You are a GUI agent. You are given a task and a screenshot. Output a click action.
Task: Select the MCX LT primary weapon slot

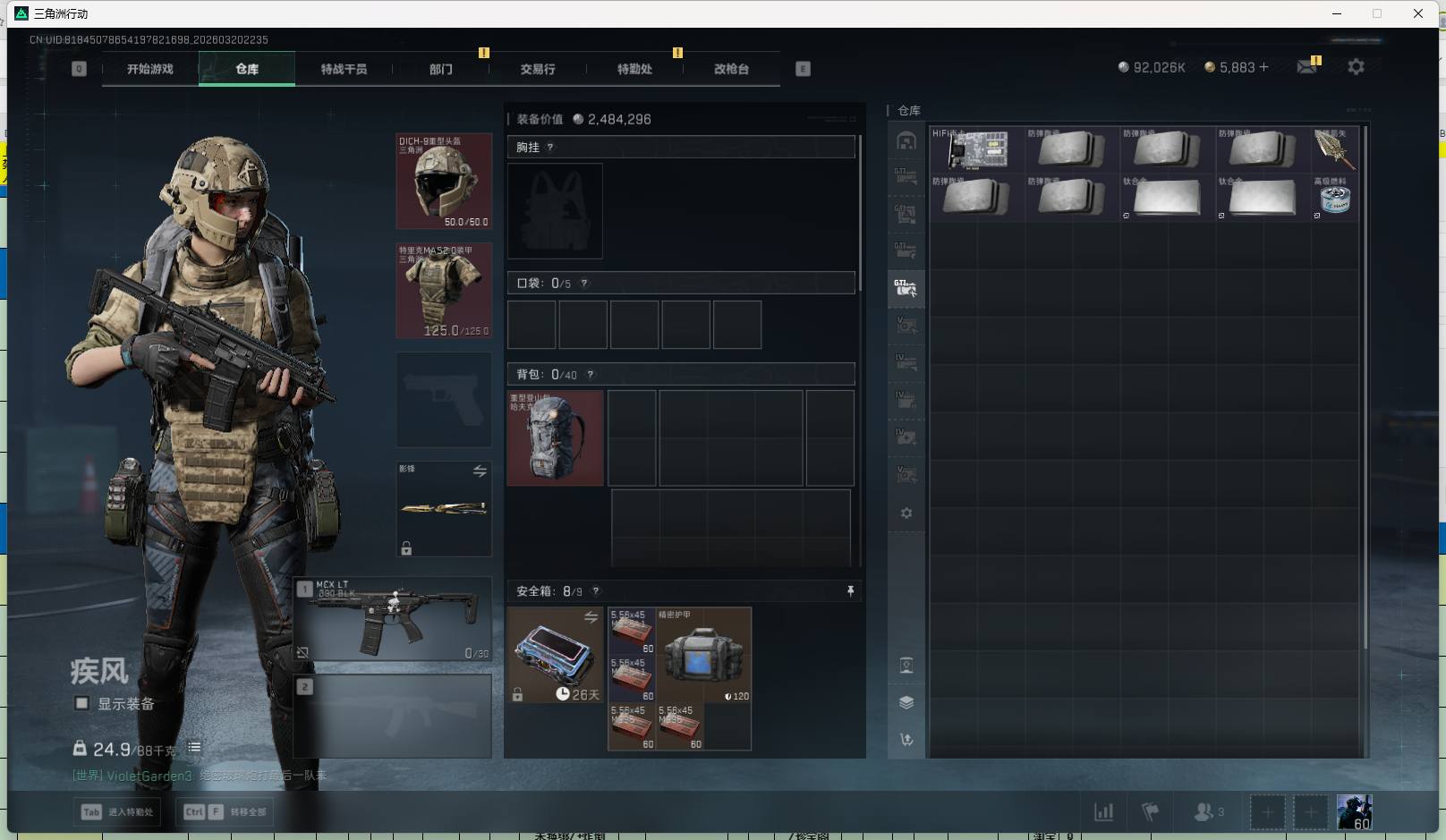[x=393, y=619]
